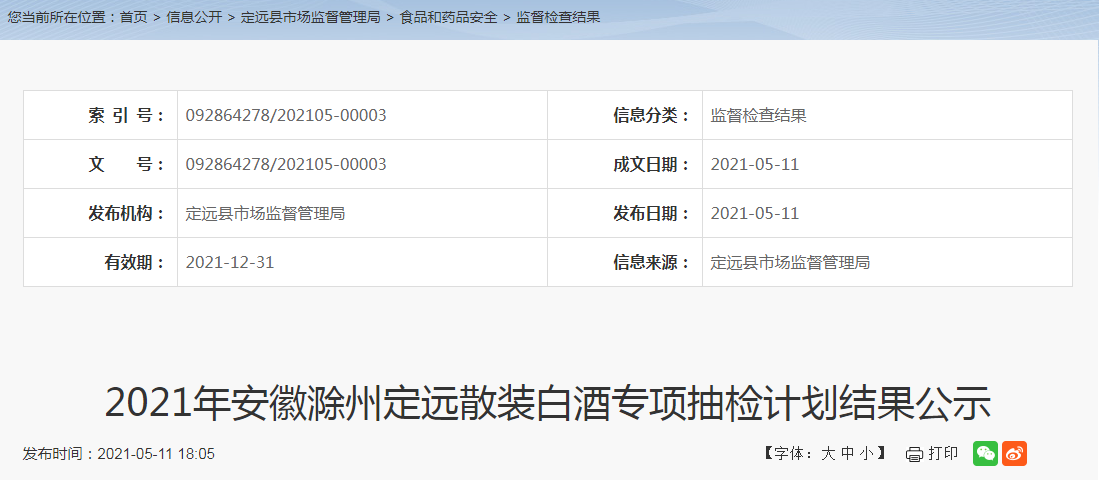Screen dimensions: 1099x480
Task: Select the 字体 font size label
Action: [793, 454]
